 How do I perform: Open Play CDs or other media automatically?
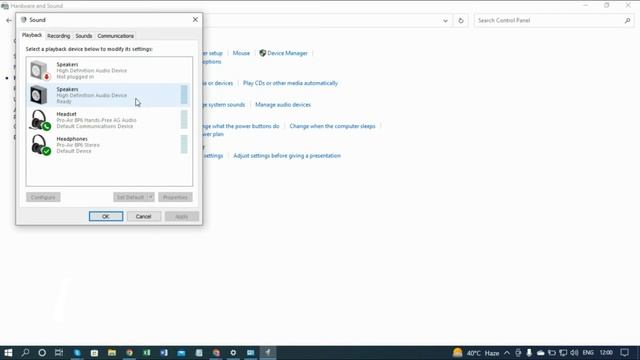[x=290, y=83]
